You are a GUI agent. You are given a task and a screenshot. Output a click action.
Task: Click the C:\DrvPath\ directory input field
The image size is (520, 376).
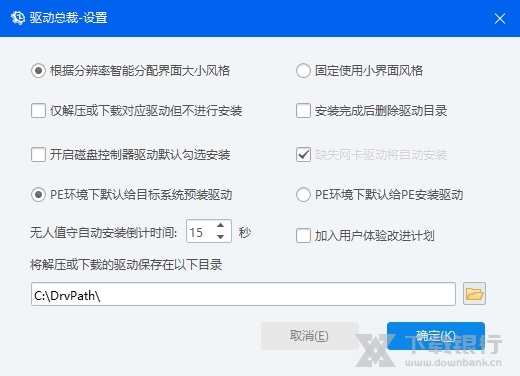[243, 294]
